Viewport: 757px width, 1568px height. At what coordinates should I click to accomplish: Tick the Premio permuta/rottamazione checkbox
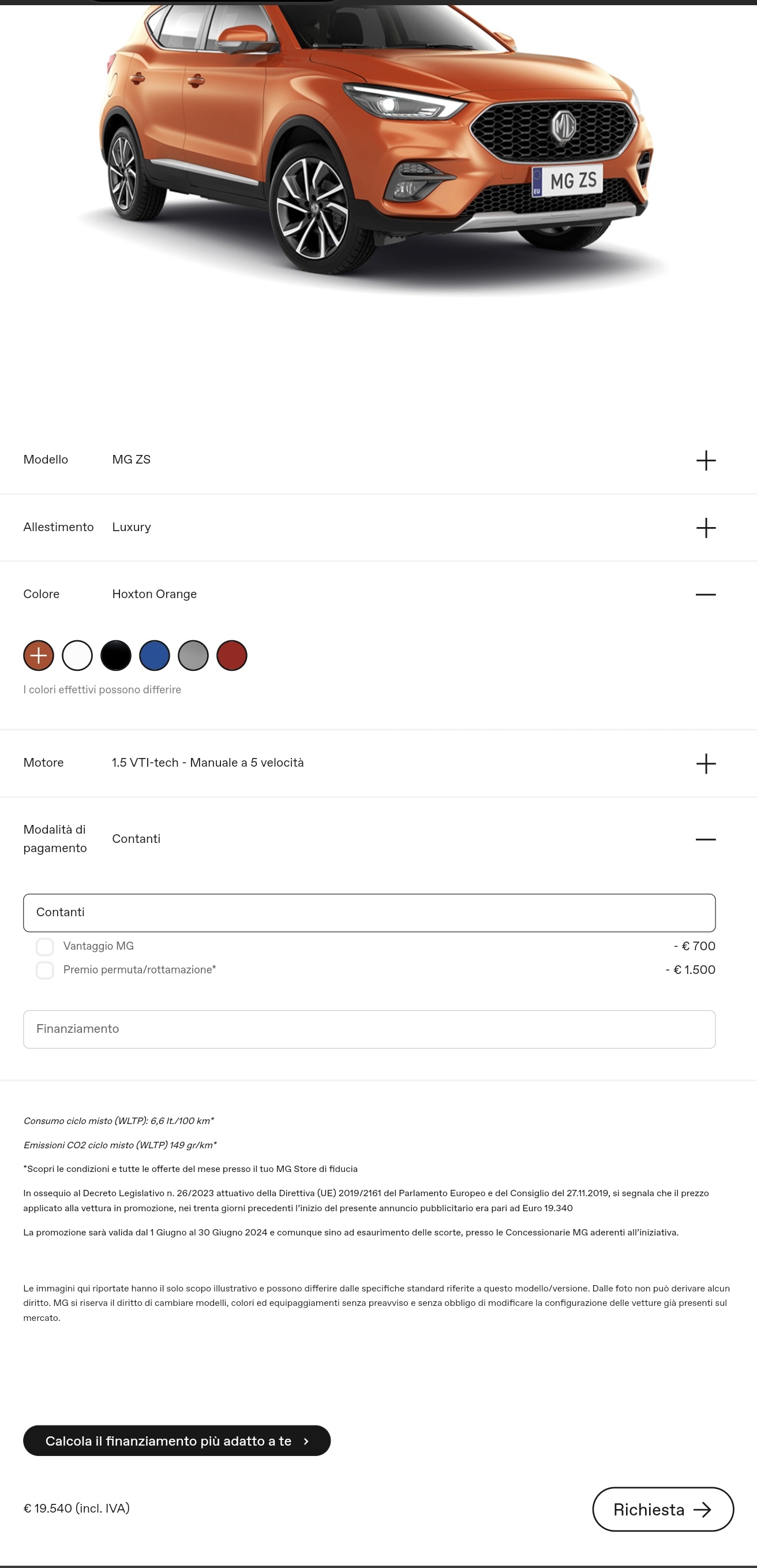[x=44, y=970]
